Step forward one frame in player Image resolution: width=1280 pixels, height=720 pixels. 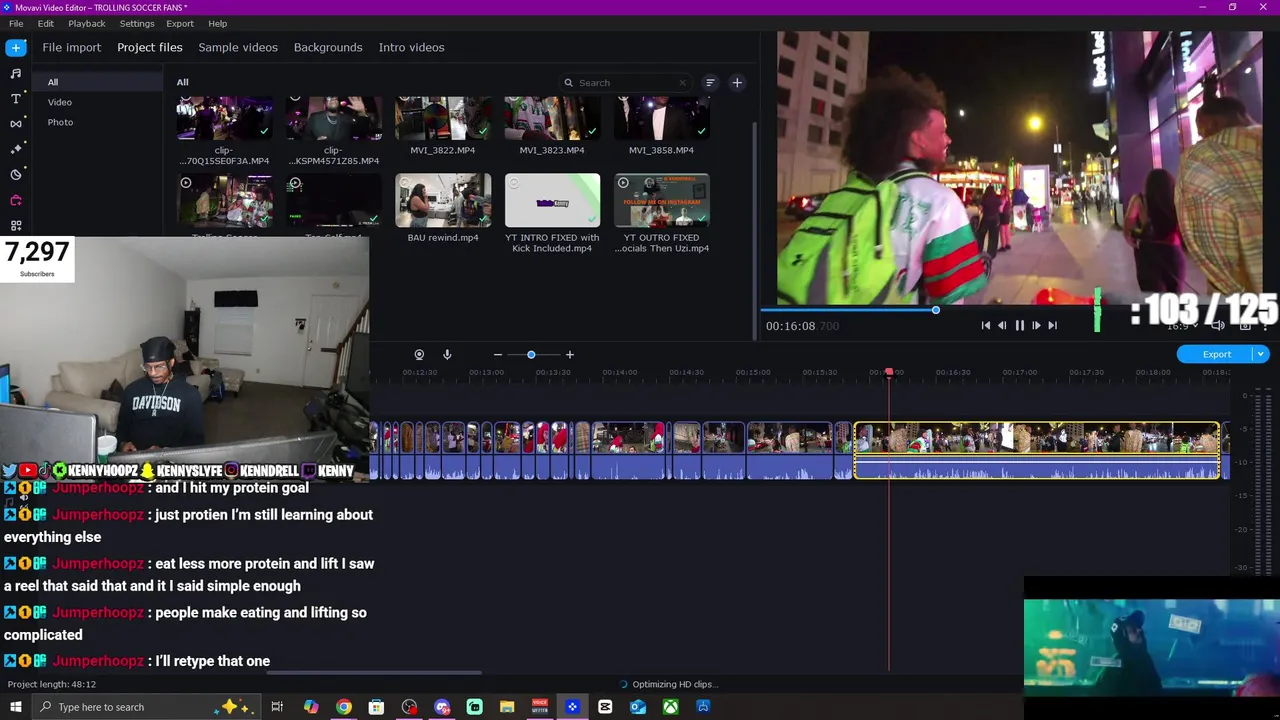[1036, 325]
